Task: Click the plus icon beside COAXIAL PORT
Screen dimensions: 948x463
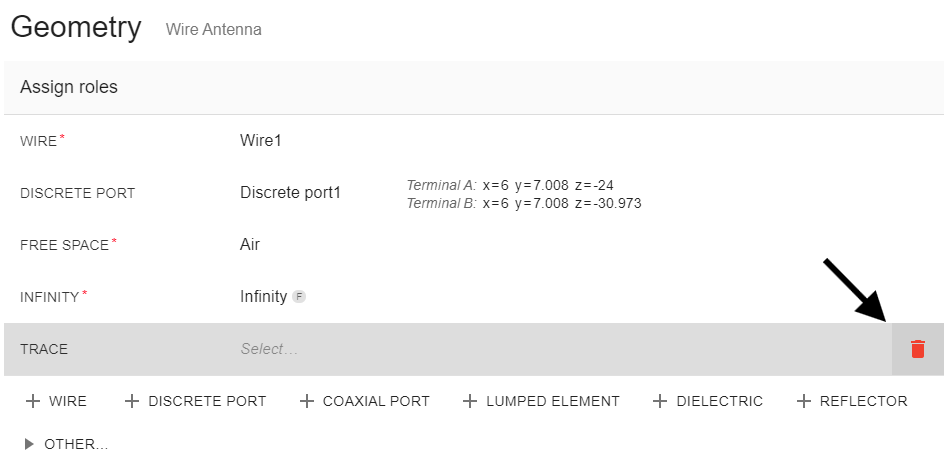Action: (x=307, y=401)
